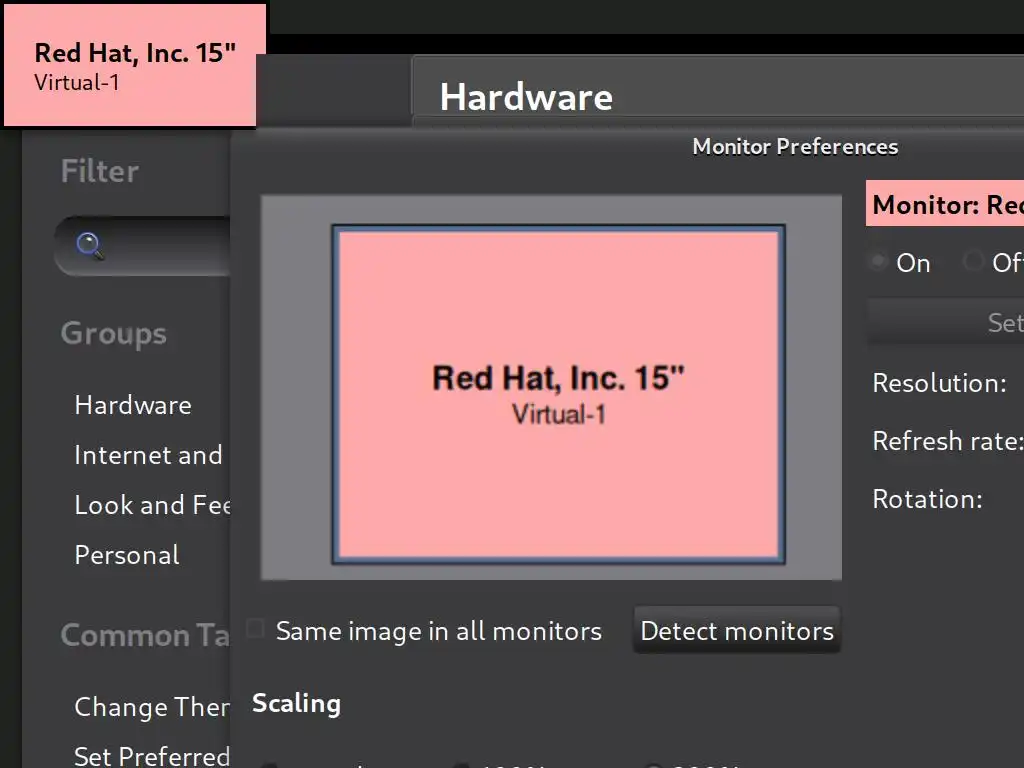Click the Groups heading in the sidebar
Image resolution: width=1024 pixels, height=768 pixels.
pos(114,333)
